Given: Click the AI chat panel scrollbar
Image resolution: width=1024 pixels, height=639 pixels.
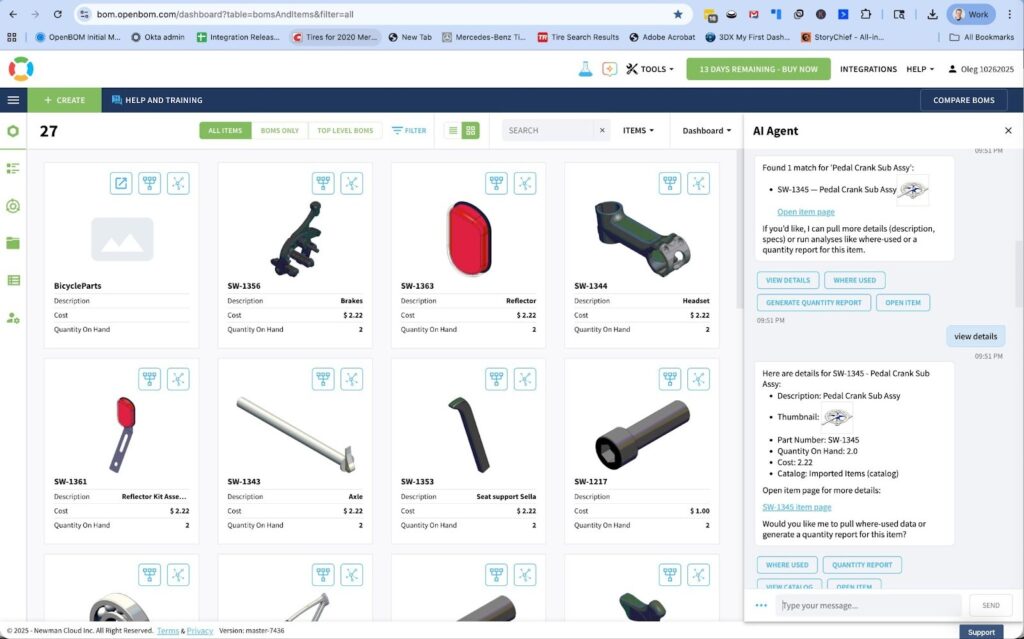Looking at the screenshot, I should pyautogui.click(x=1018, y=270).
